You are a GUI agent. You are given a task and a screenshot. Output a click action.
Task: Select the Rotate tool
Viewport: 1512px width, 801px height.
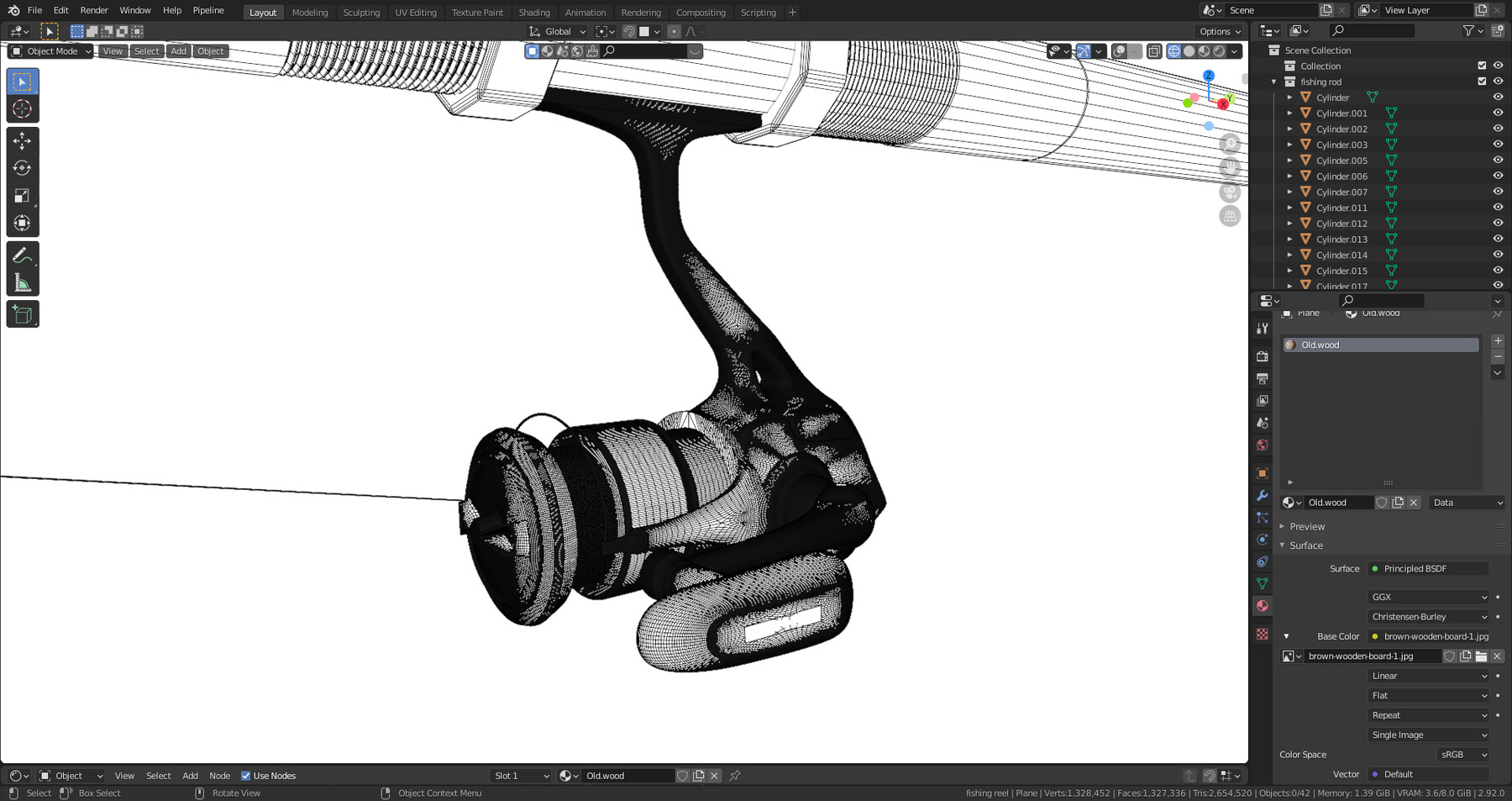22,168
